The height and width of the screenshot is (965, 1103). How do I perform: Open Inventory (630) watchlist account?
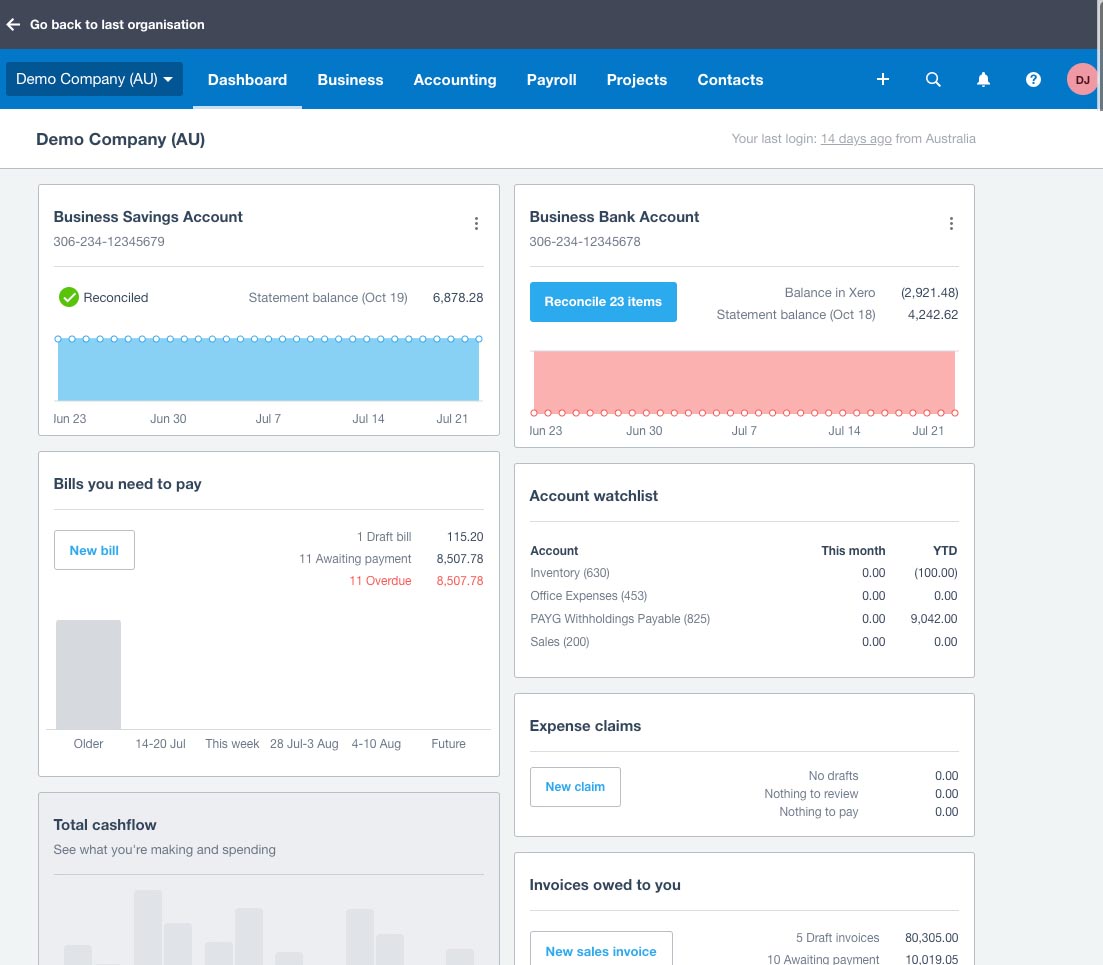click(x=570, y=573)
